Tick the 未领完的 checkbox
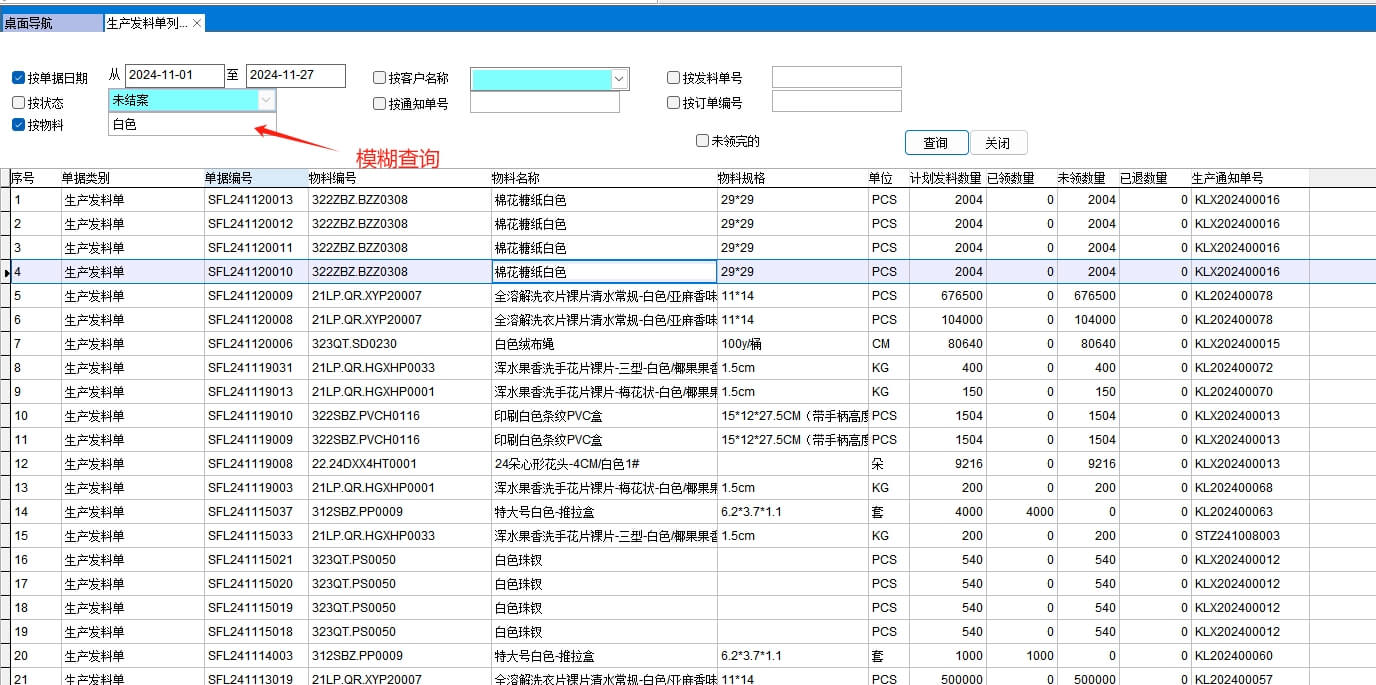 pos(703,141)
